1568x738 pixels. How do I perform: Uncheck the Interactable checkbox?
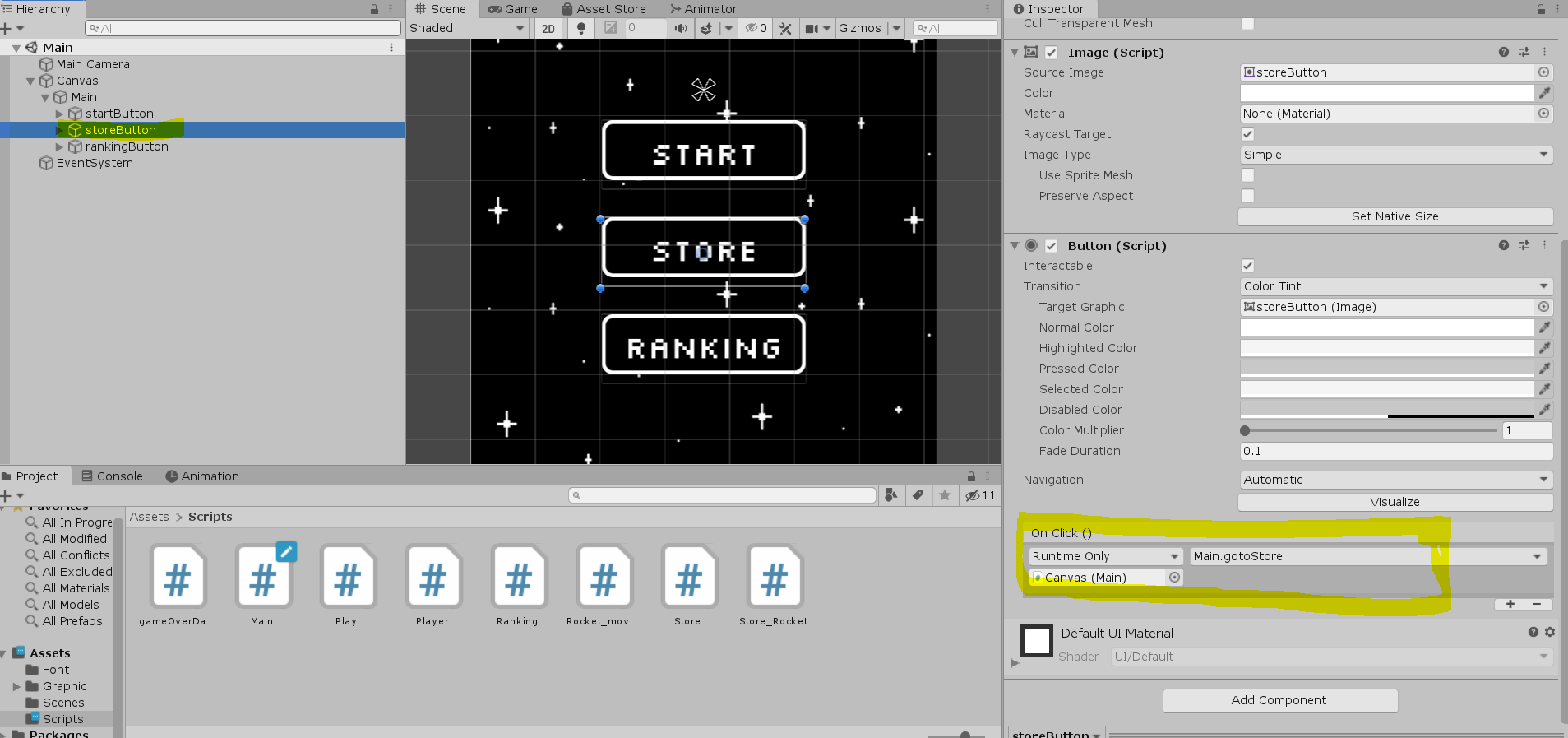click(x=1247, y=266)
